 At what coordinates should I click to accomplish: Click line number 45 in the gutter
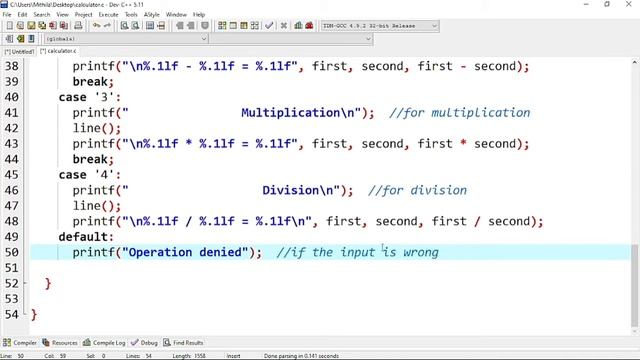(x=11, y=175)
